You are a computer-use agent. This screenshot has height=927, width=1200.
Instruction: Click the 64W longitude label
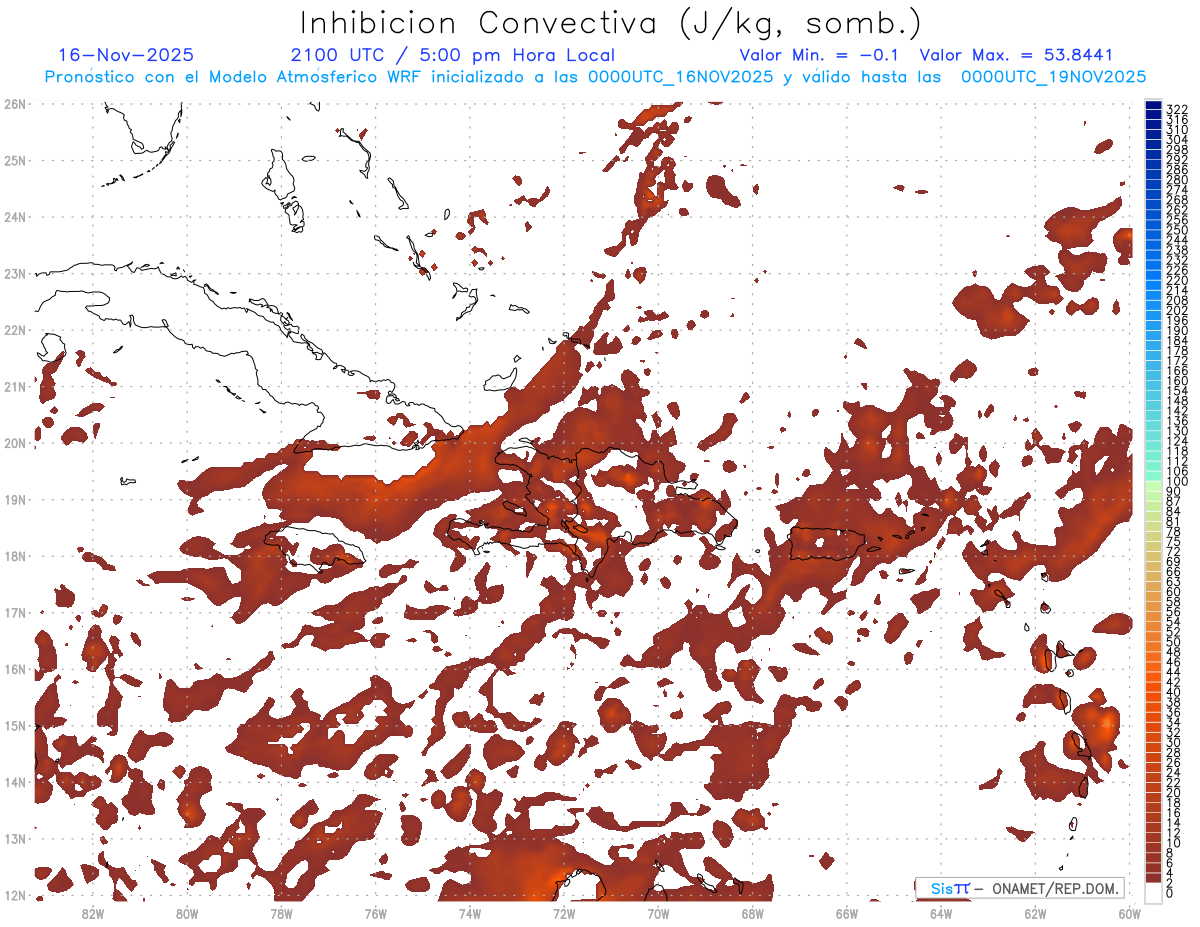pyautogui.click(x=940, y=913)
